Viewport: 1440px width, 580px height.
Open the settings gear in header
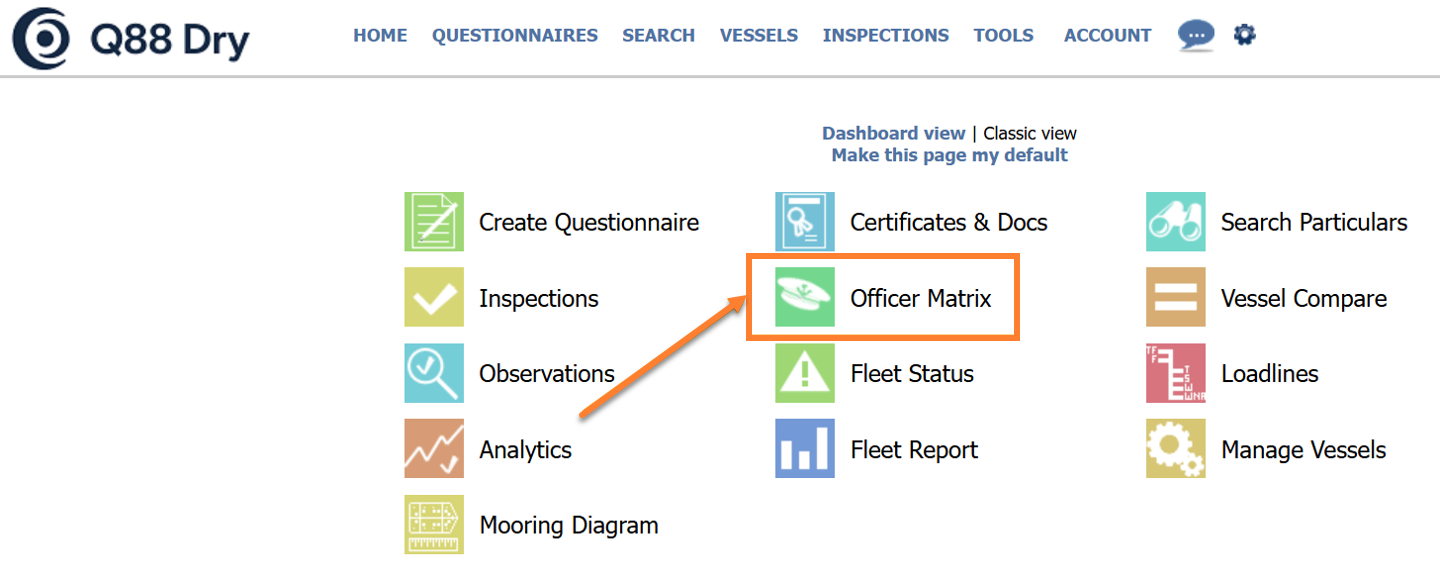pyautogui.click(x=1244, y=35)
